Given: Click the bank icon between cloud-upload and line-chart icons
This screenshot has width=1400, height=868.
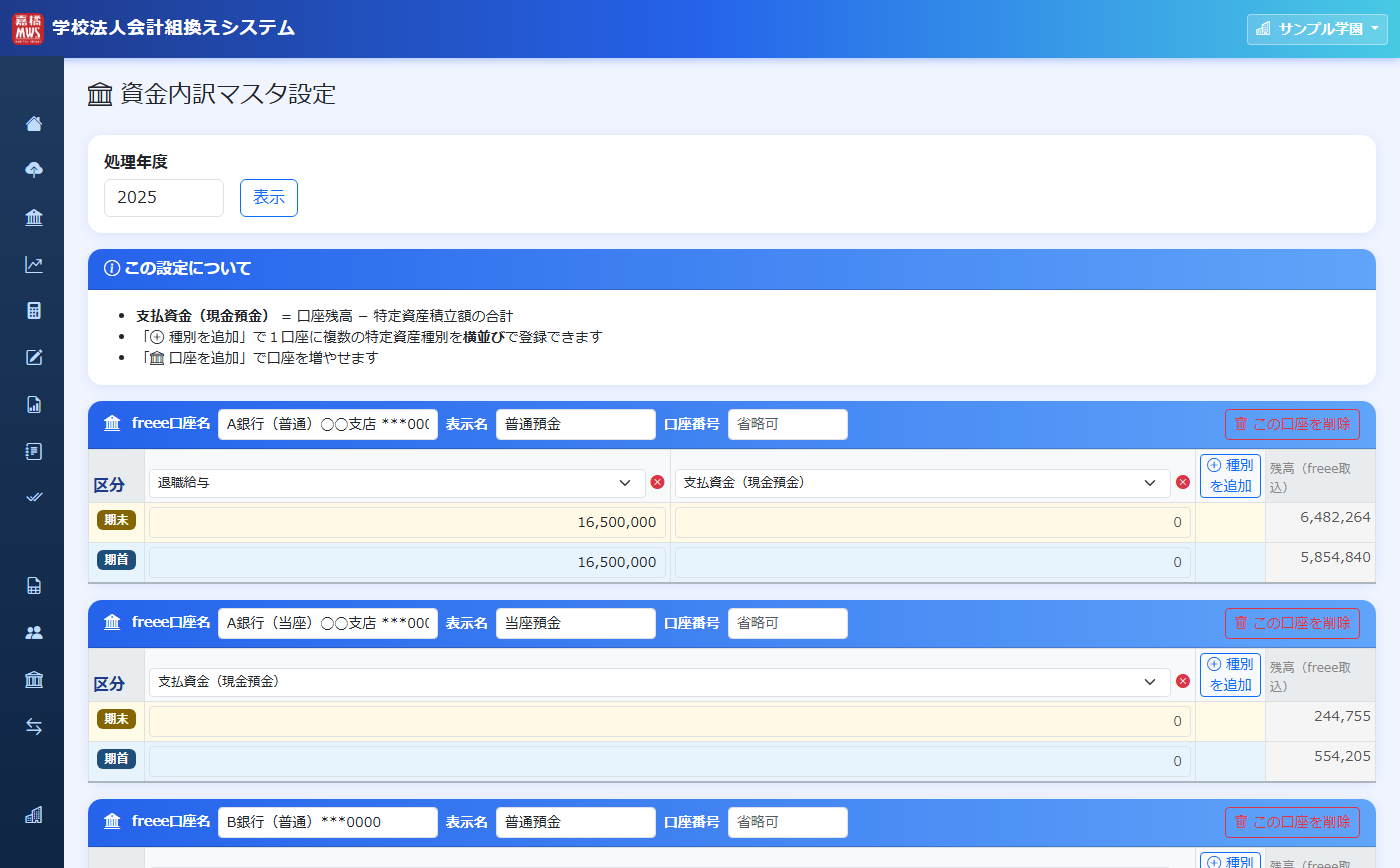Looking at the screenshot, I should pyautogui.click(x=34, y=218).
